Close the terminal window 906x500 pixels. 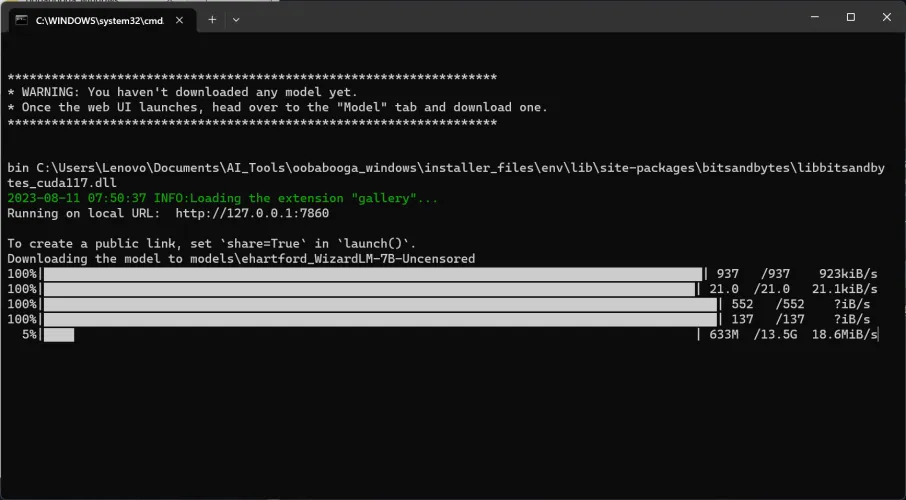[x=887, y=17]
